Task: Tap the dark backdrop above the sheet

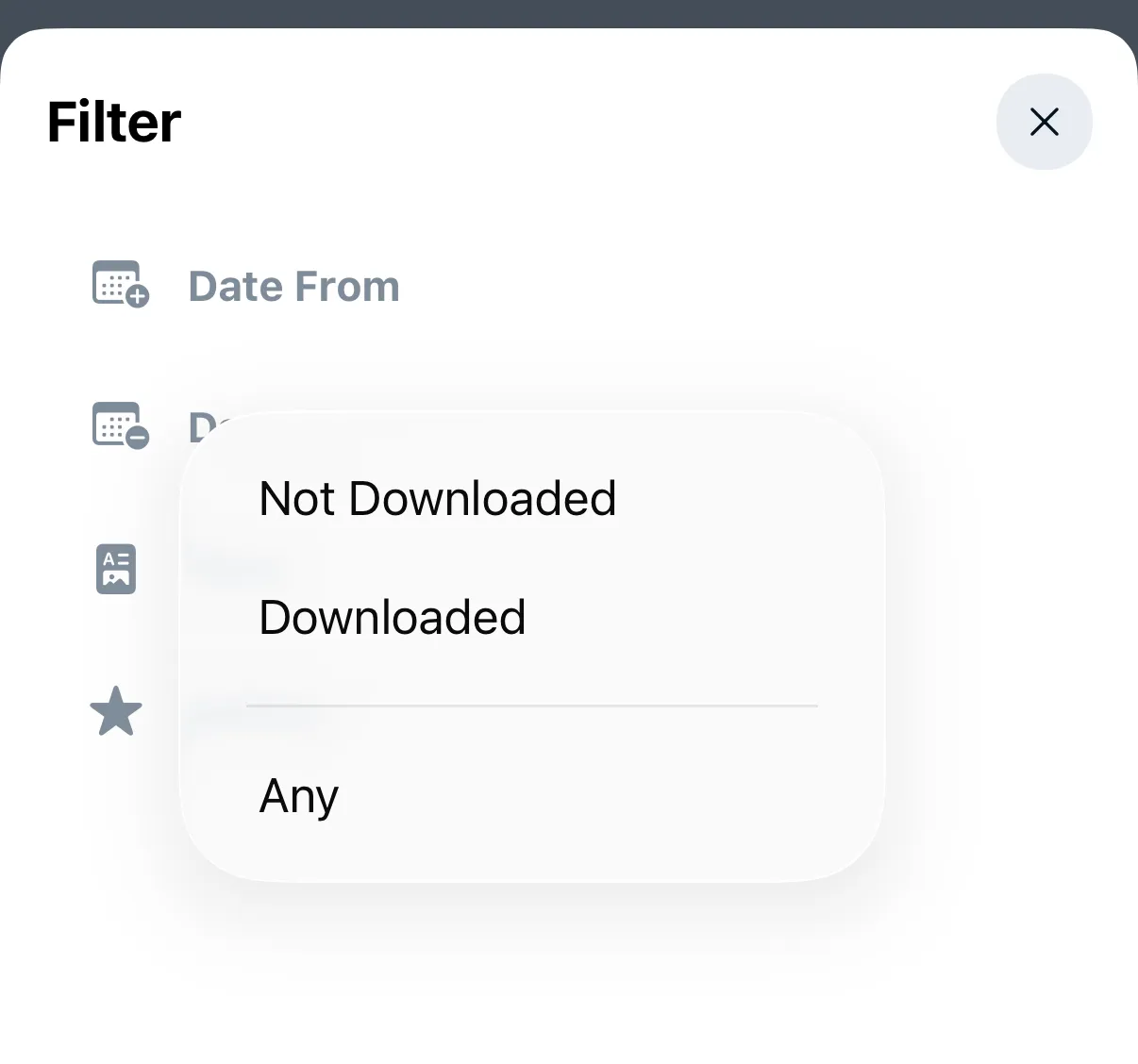Action: click(x=566, y=11)
